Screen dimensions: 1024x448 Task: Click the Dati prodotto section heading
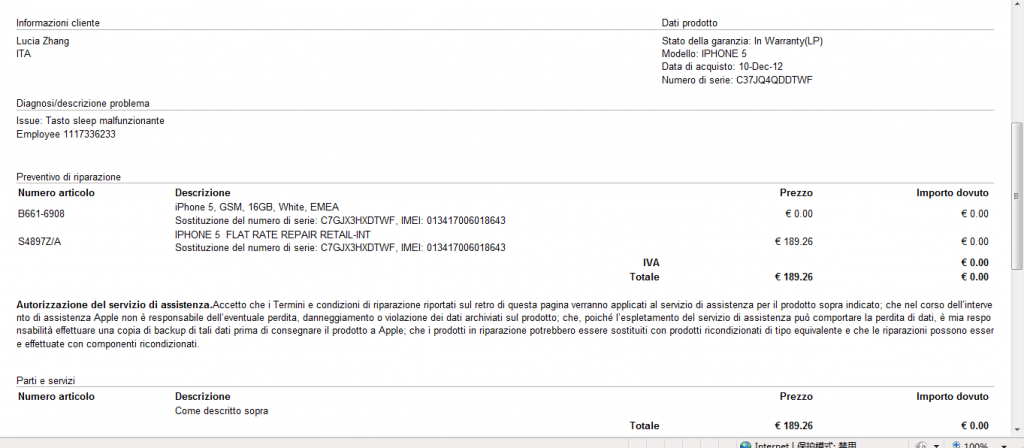(689, 23)
